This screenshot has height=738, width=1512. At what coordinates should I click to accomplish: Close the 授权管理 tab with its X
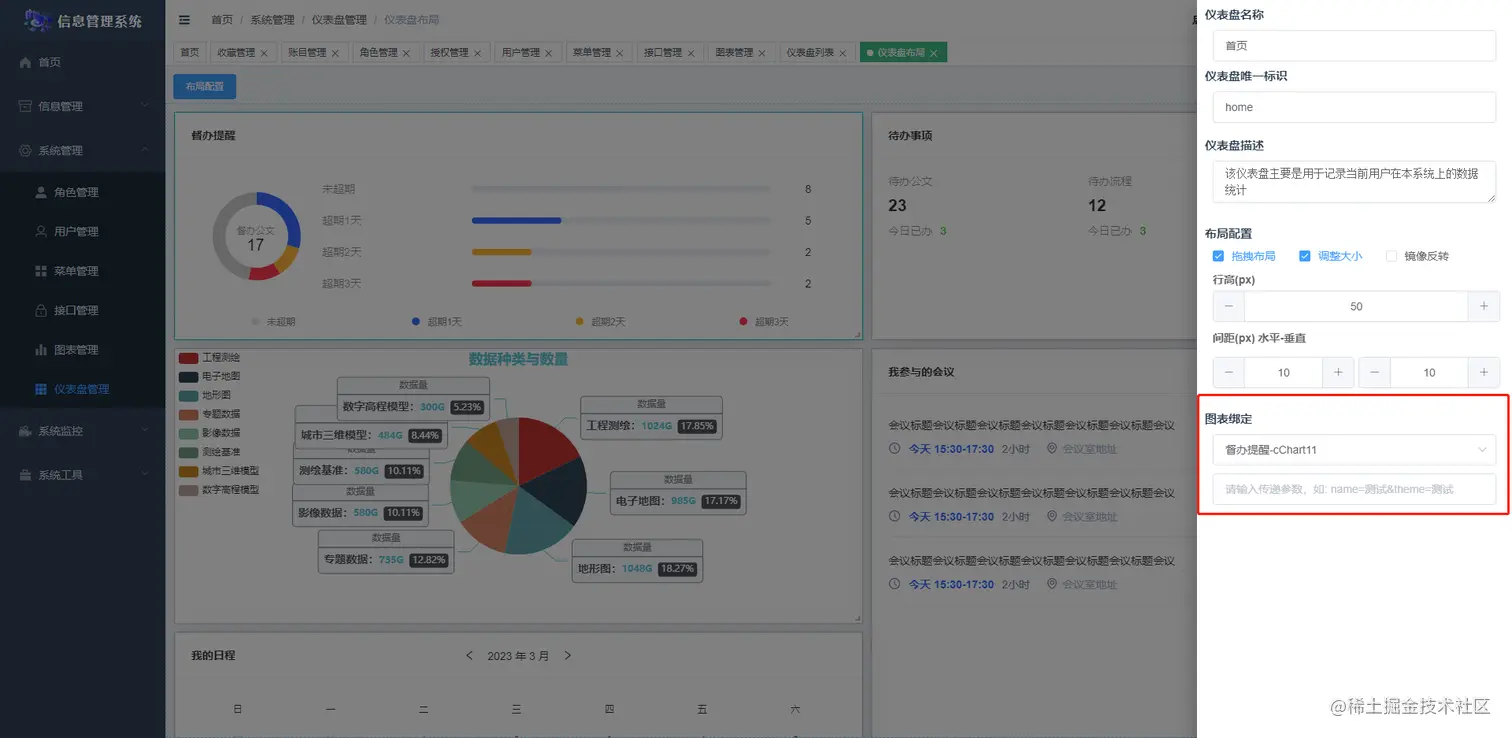[x=478, y=53]
